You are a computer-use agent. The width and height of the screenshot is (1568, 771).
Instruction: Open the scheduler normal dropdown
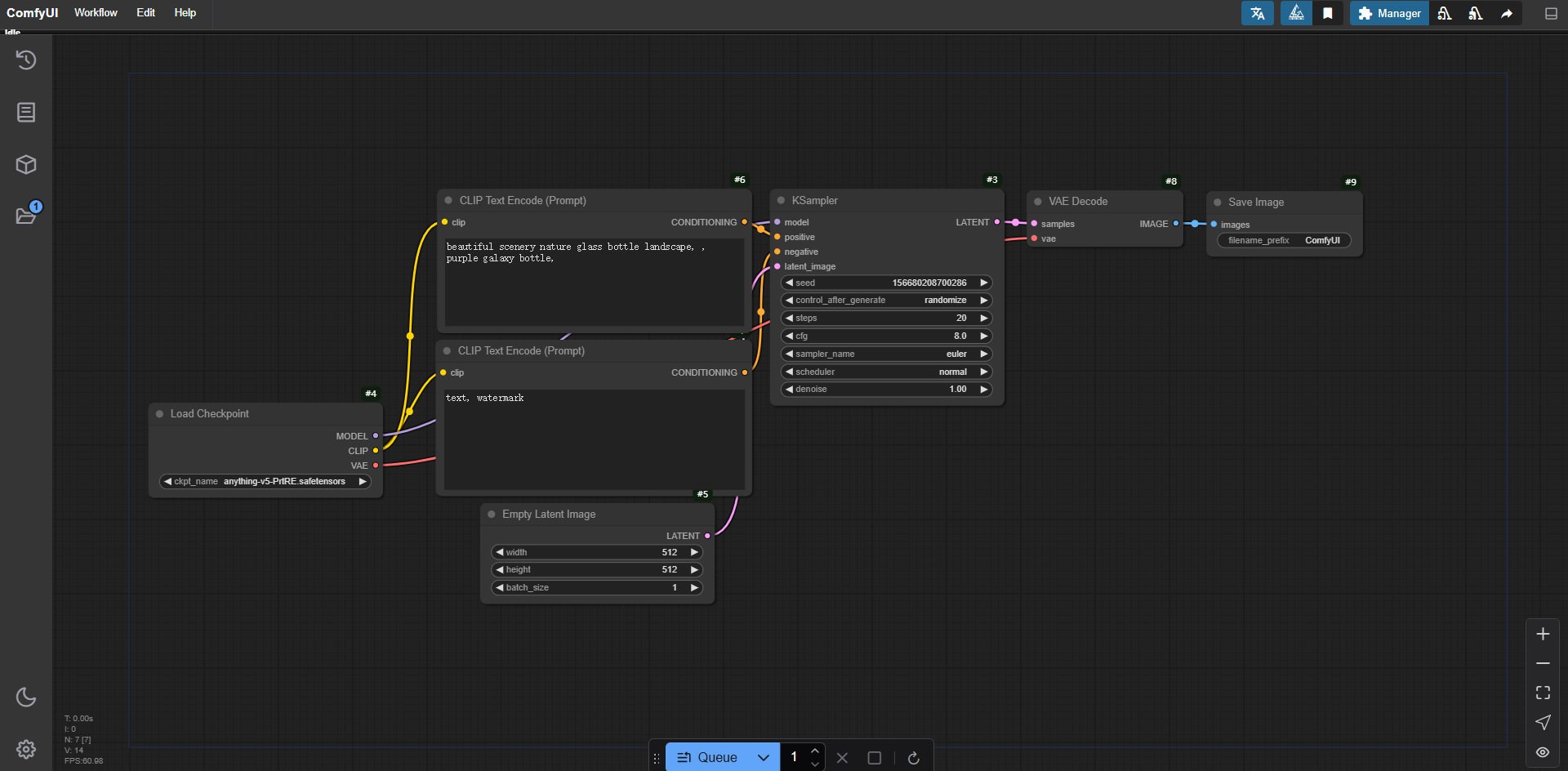[x=887, y=372]
